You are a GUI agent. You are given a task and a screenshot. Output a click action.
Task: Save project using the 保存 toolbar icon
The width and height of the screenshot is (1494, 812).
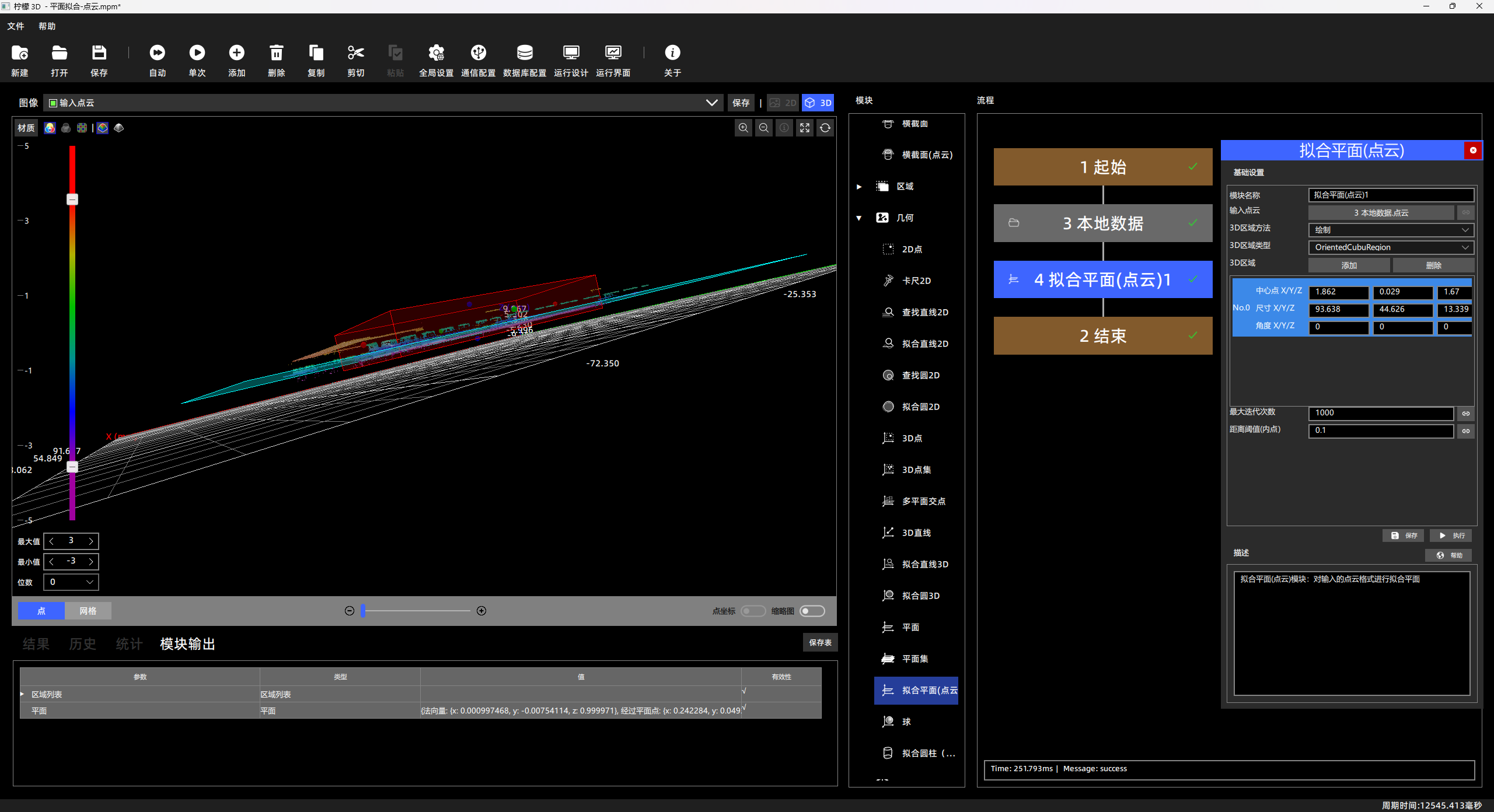[x=99, y=54]
